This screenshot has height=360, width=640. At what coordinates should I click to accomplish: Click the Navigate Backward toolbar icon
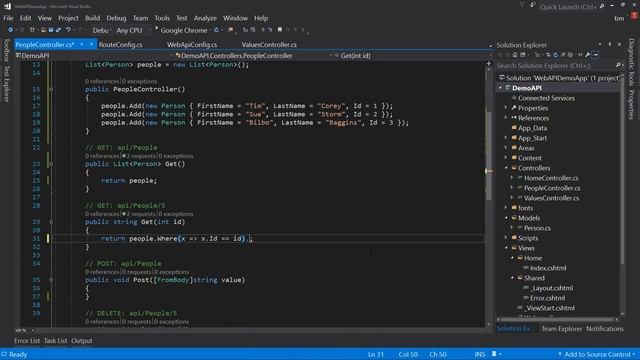click(10, 30)
